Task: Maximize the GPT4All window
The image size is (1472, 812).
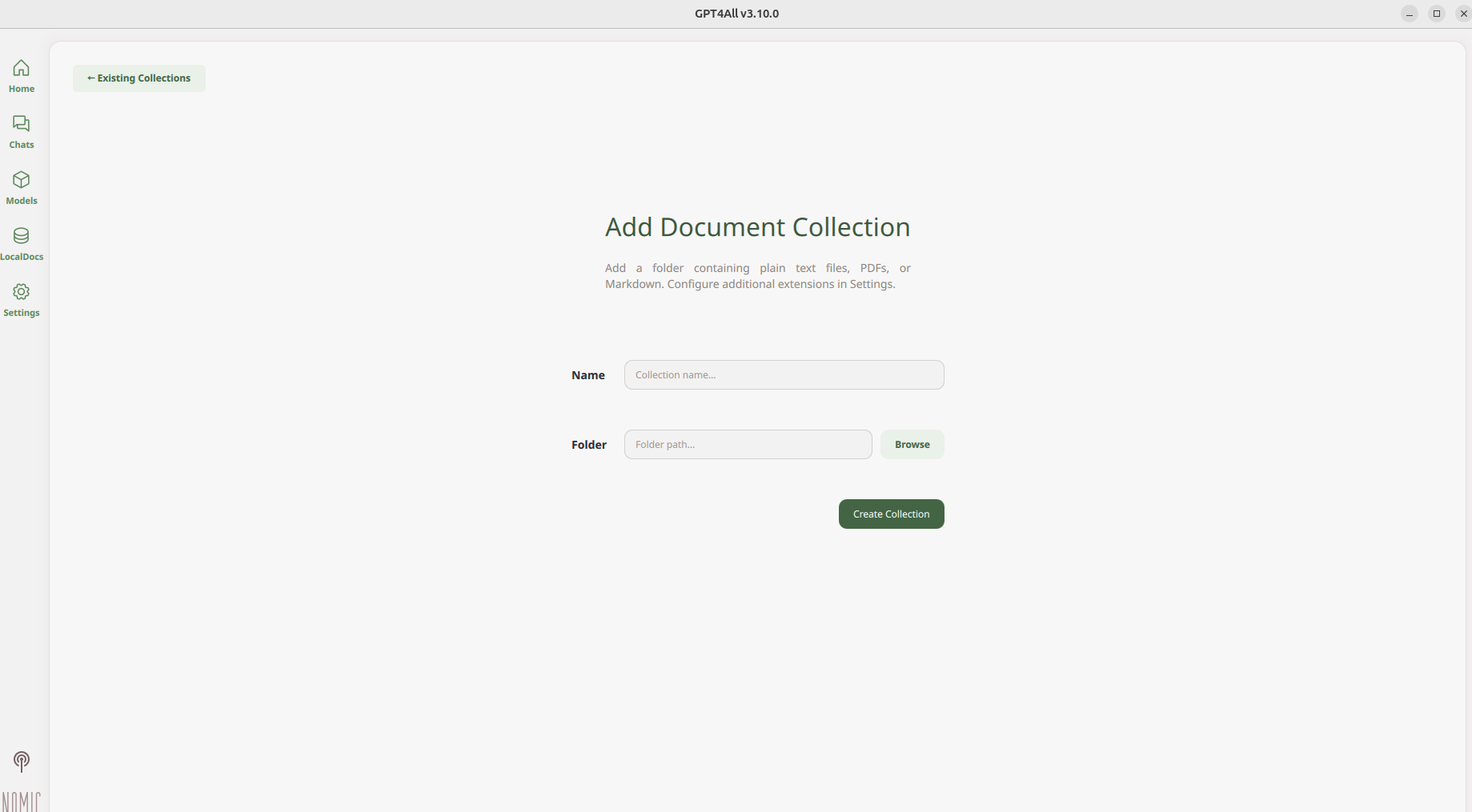Action: click(1437, 14)
